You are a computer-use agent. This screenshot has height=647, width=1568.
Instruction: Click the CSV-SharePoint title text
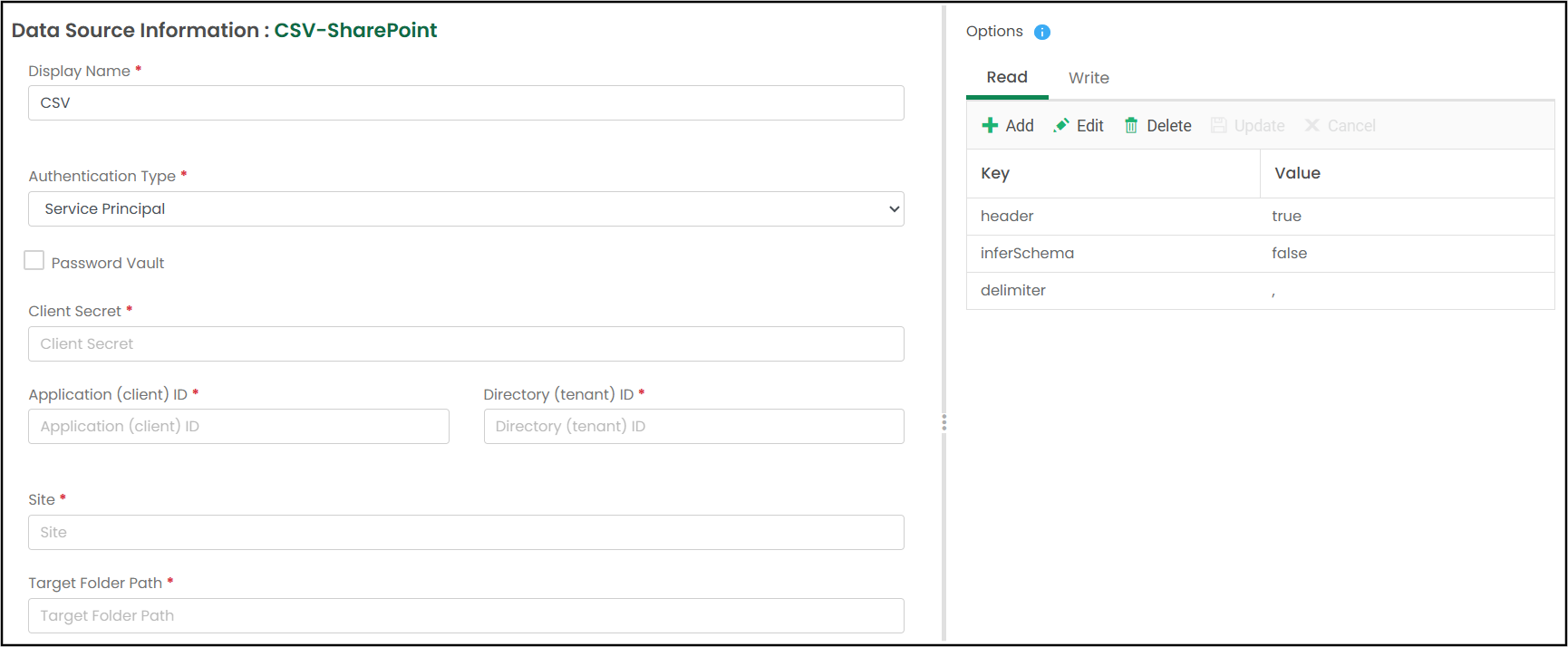coord(355,30)
